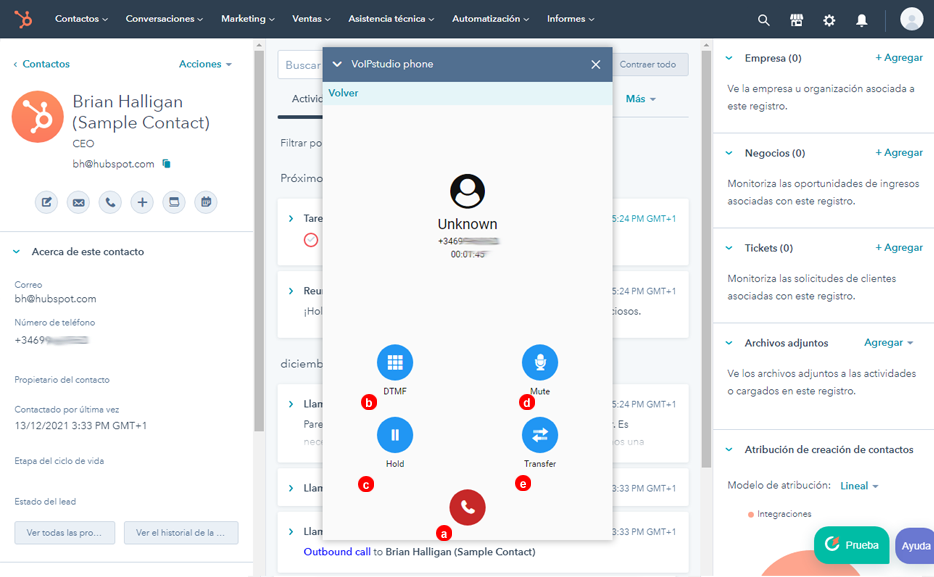Click the send email icon under contact

tap(78, 202)
